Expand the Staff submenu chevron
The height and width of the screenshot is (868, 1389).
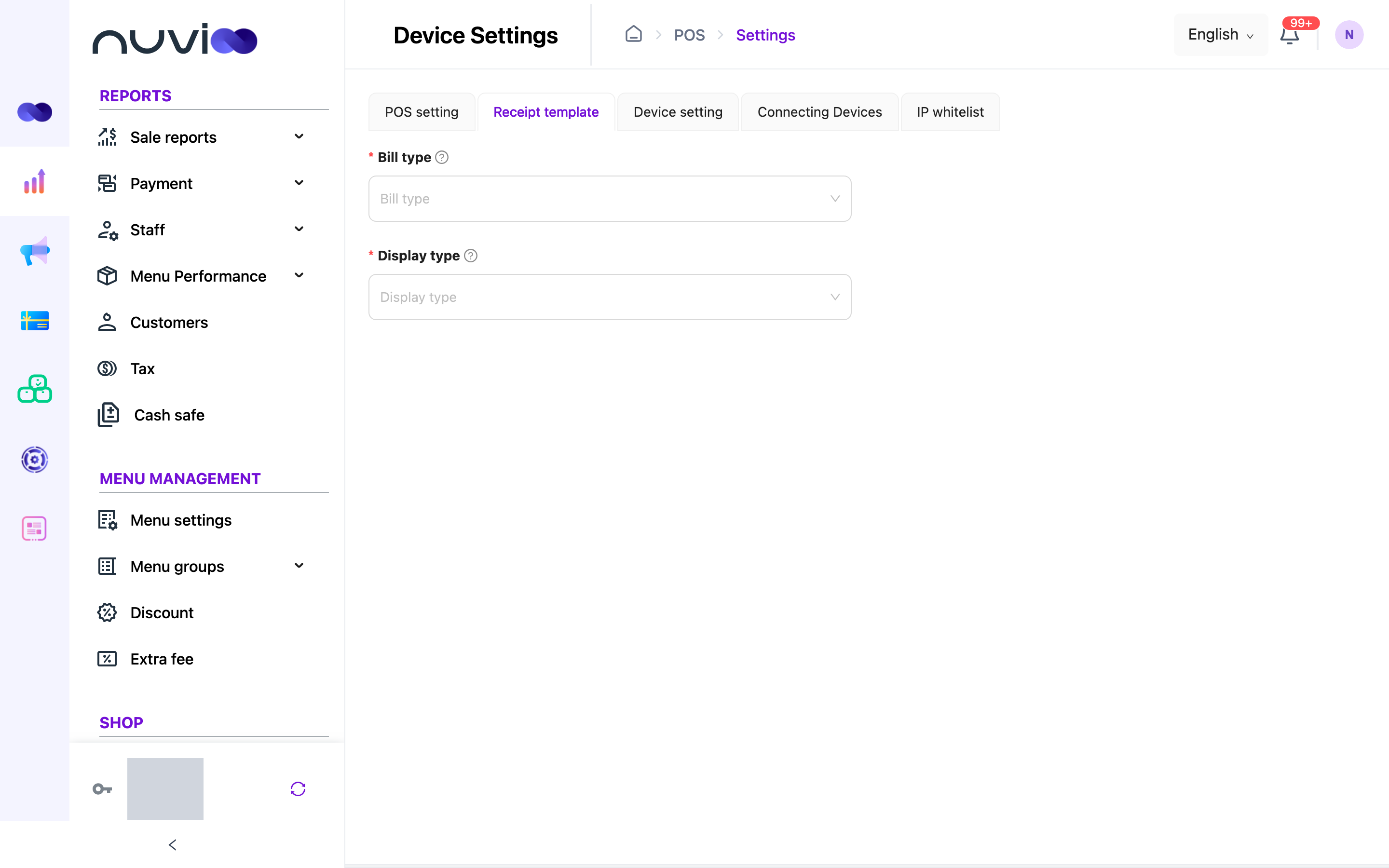point(299,229)
